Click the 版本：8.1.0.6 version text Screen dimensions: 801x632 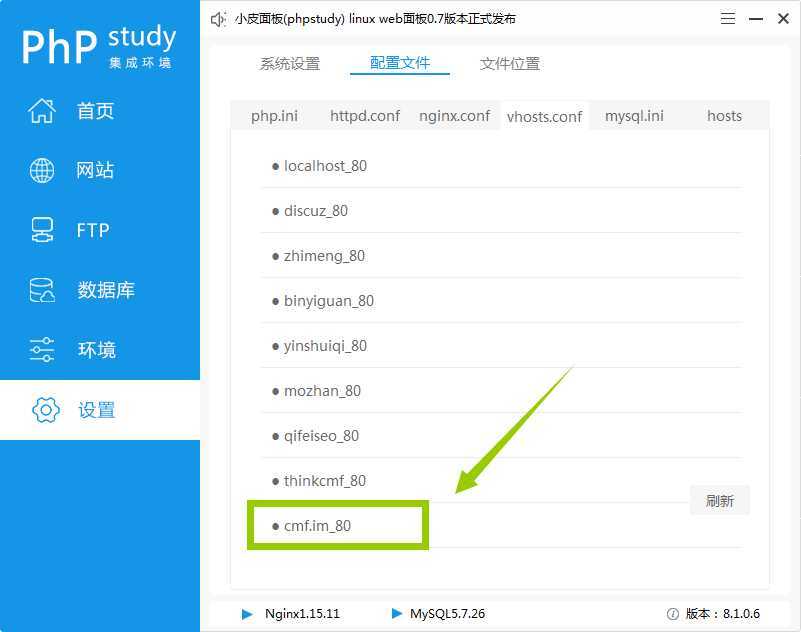point(723,614)
